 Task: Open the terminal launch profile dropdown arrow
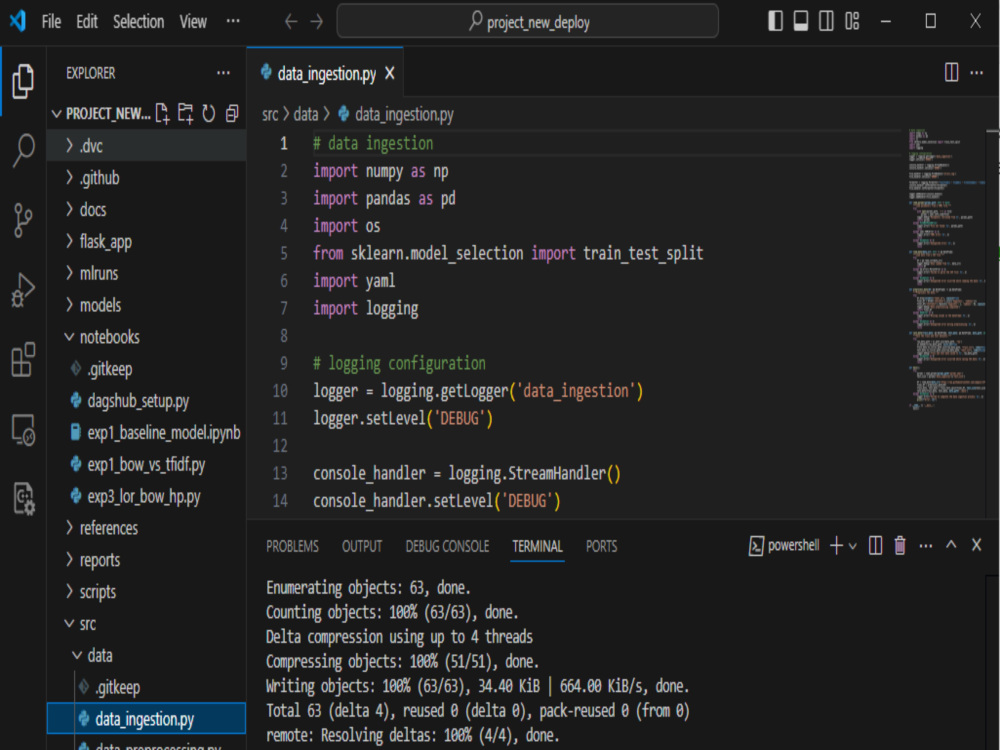tap(853, 546)
